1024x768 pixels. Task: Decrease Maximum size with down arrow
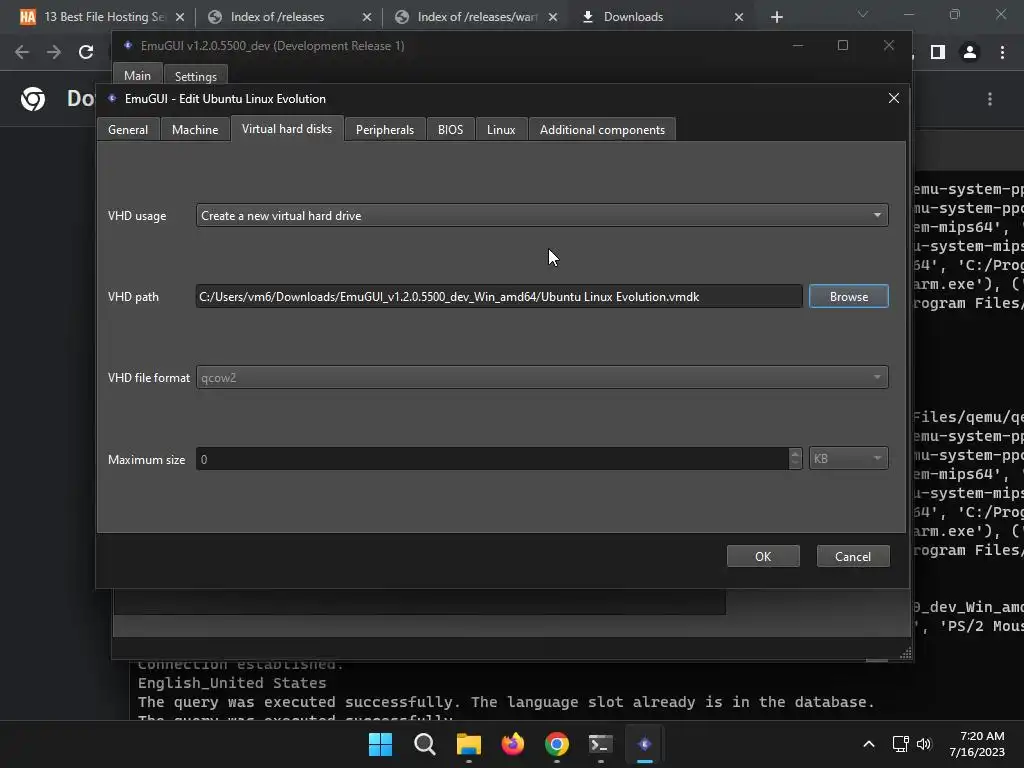[795, 464]
